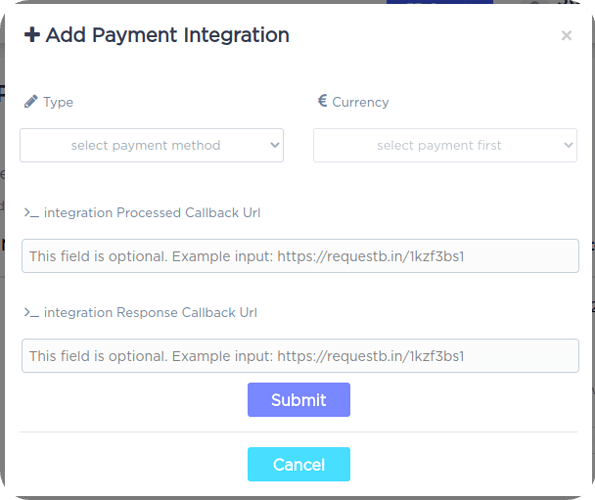Submit the payment integration form
The height and width of the screenshot is (500, 595).
point(299,400)
